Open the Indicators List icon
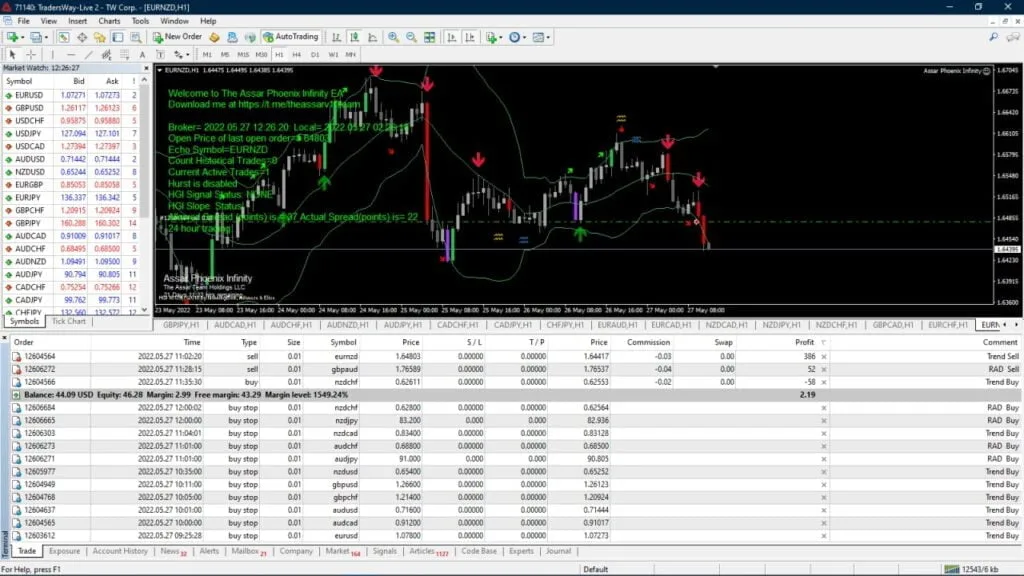 coord(490,37)
